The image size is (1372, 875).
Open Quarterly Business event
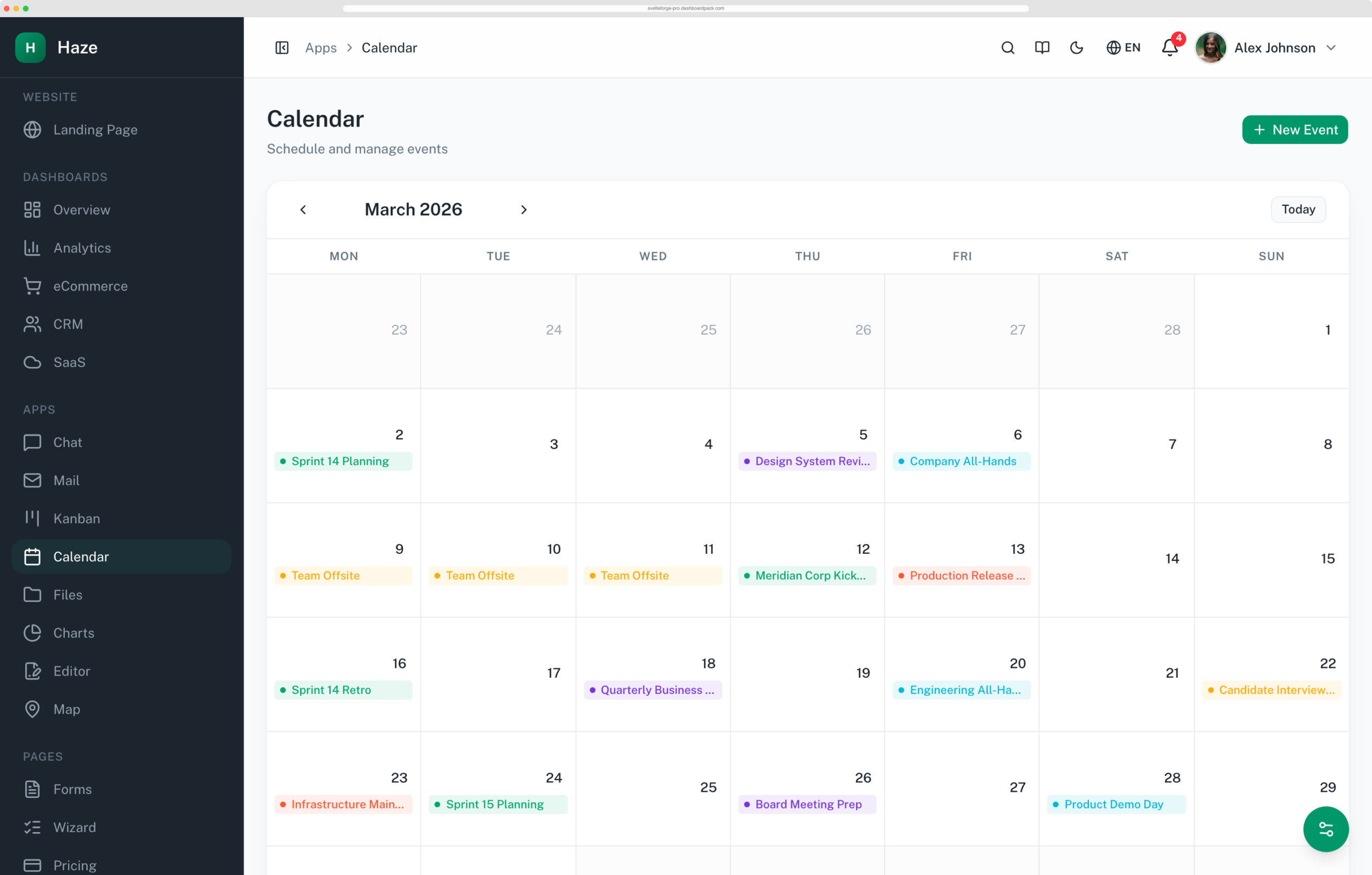pyautogui.click(x=653, y=689)
